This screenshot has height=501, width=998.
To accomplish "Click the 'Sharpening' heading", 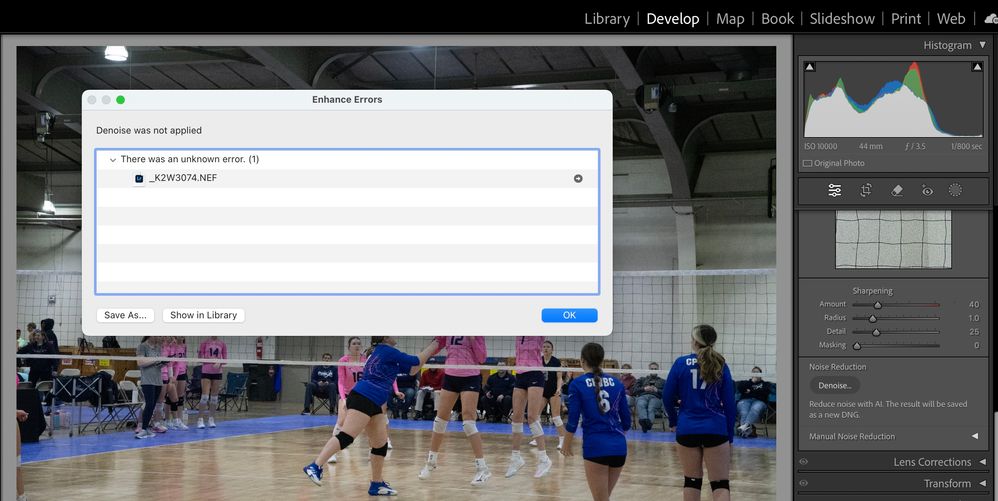I will pos(873,291).
